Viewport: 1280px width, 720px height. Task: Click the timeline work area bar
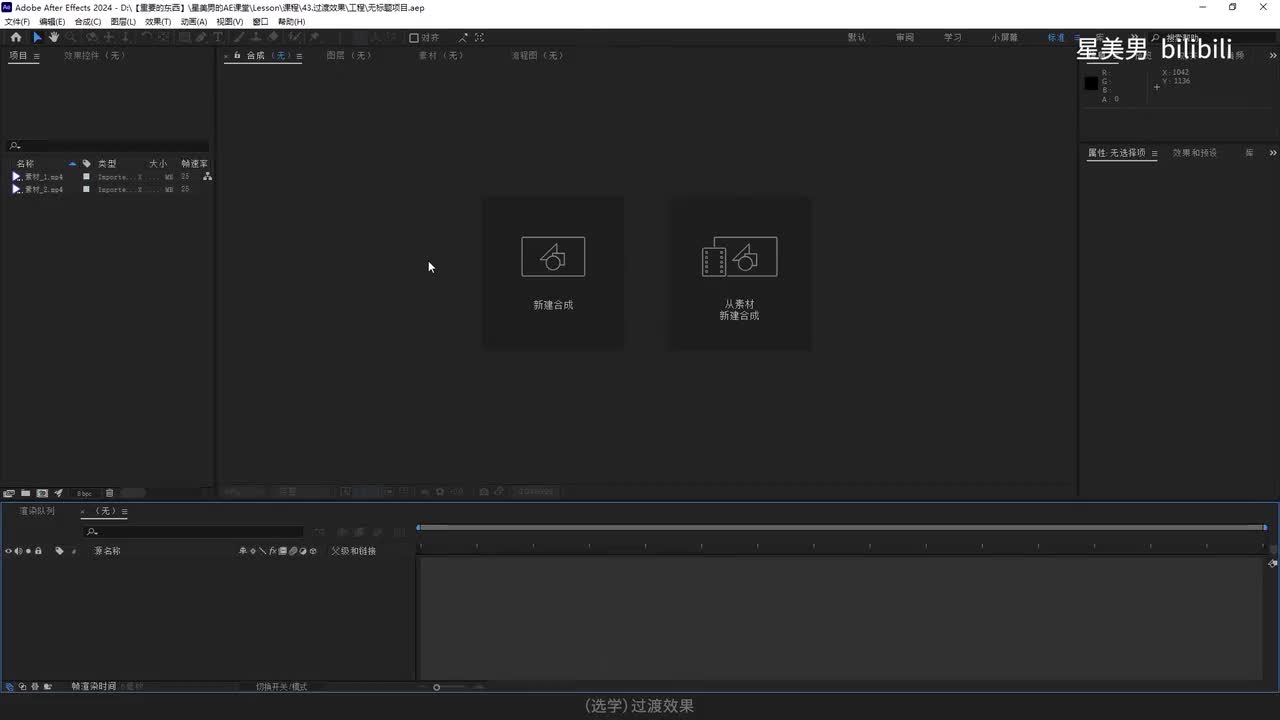tap(842, 527)
